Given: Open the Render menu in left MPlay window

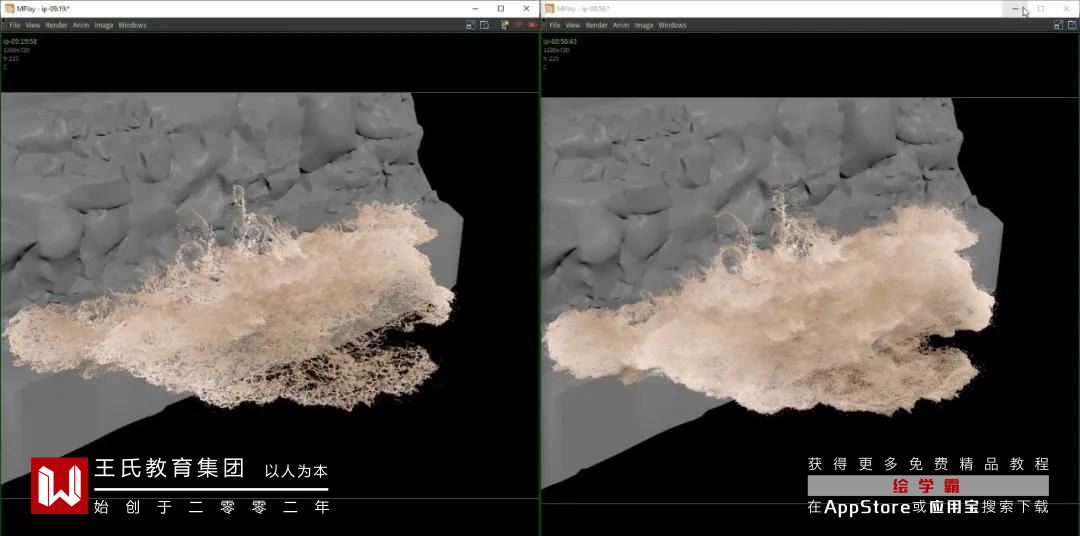Looking at the screenshot, I should tap(56, 25).
